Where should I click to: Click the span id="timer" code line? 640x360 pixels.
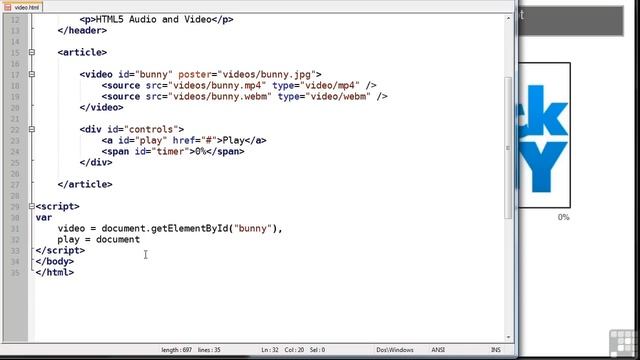[173, 151]
